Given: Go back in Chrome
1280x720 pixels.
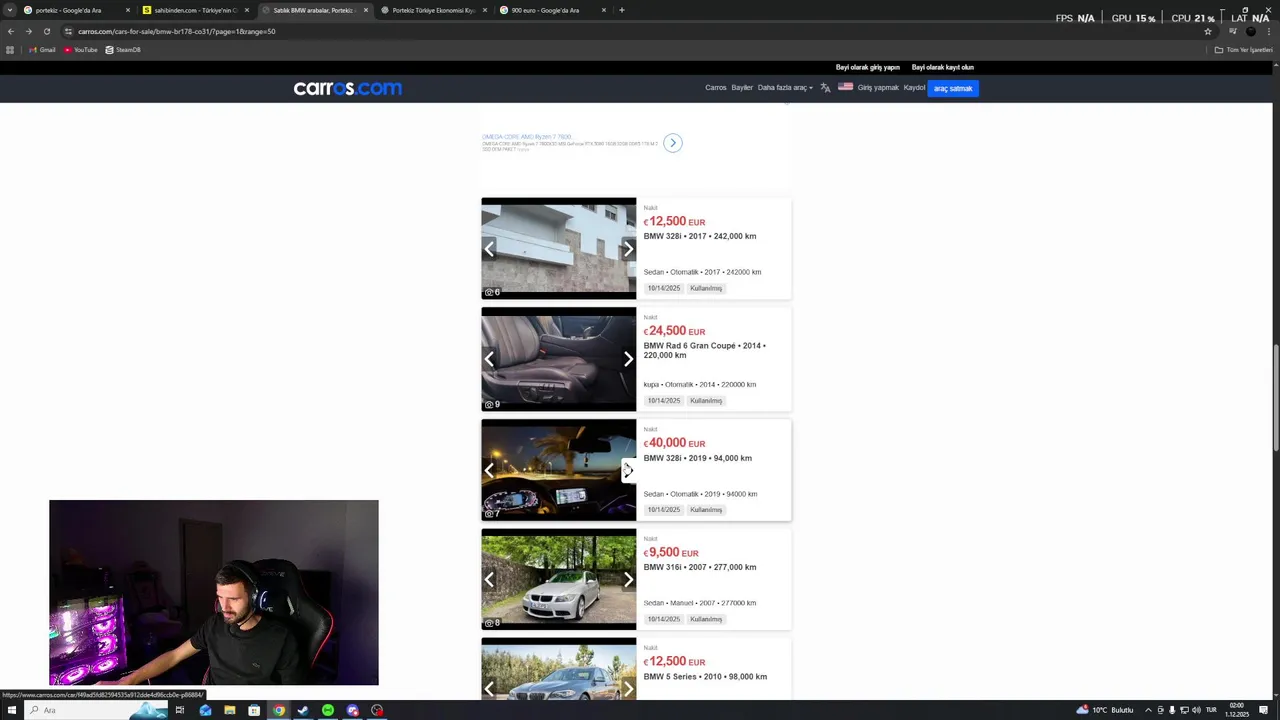Looking at the screenshot, I should pyautogui.click(x=11, y=31).
